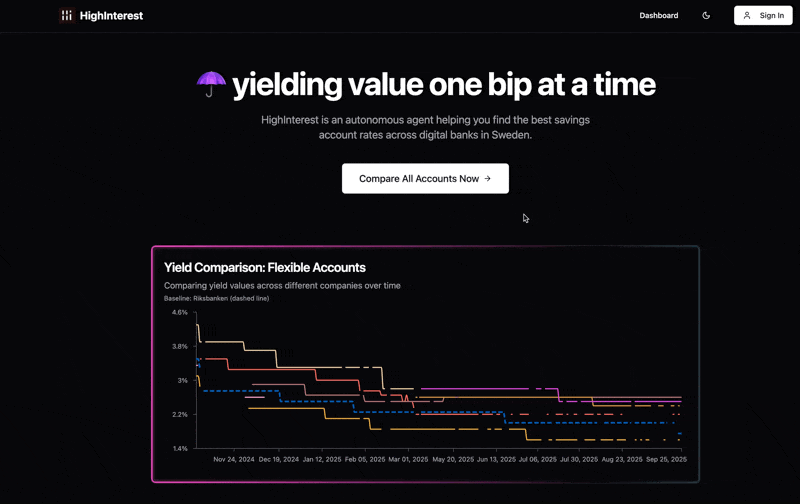Click the 1.4% y-axis label
Image resolution: width=800 pixels, height=504 pixels.
[180, 448]
